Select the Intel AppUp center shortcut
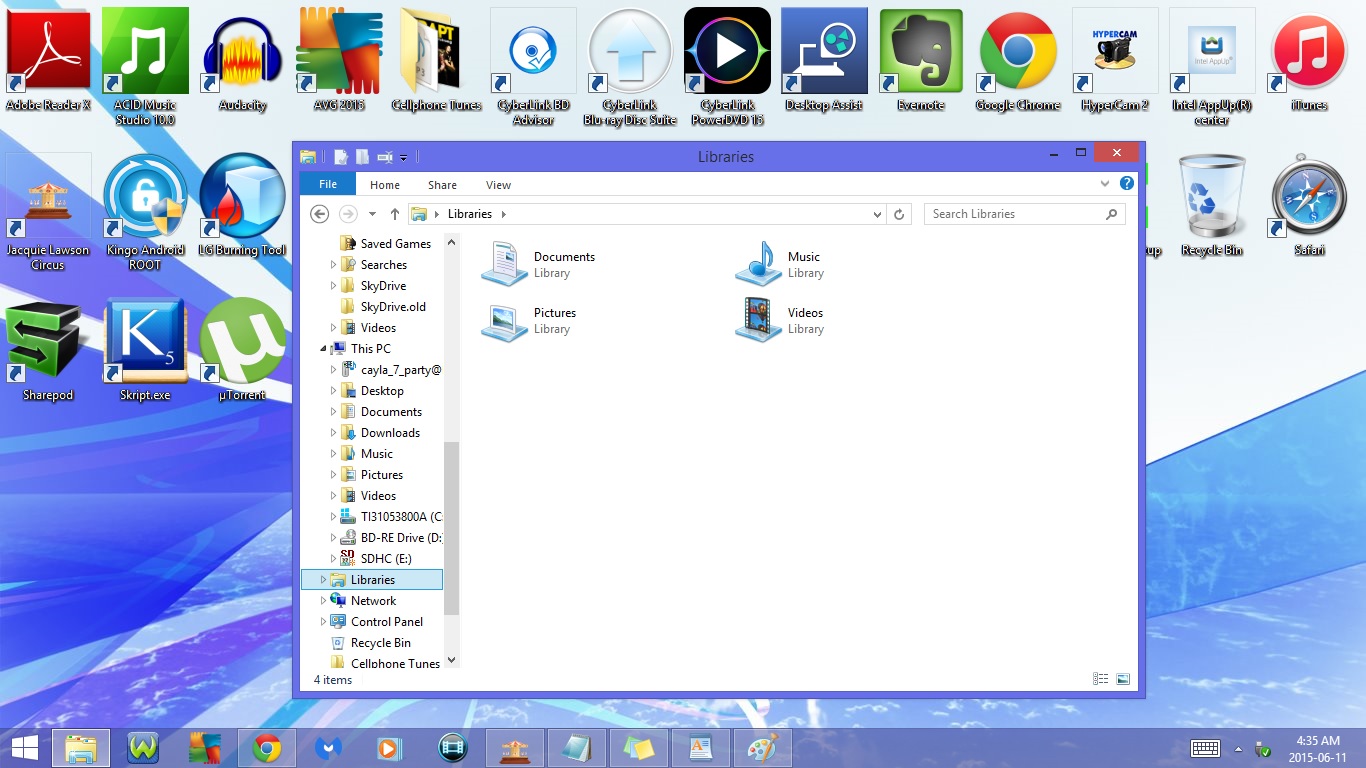1366x768 pixels. [1212, 65]
